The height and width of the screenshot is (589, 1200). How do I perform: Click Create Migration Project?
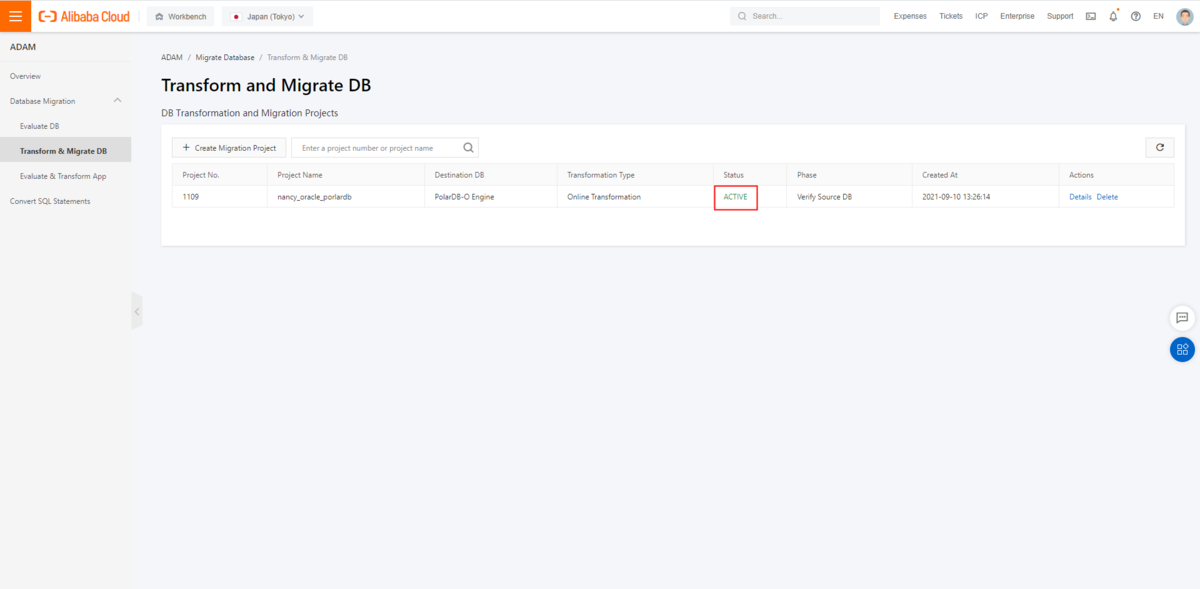tap(229, 148)
